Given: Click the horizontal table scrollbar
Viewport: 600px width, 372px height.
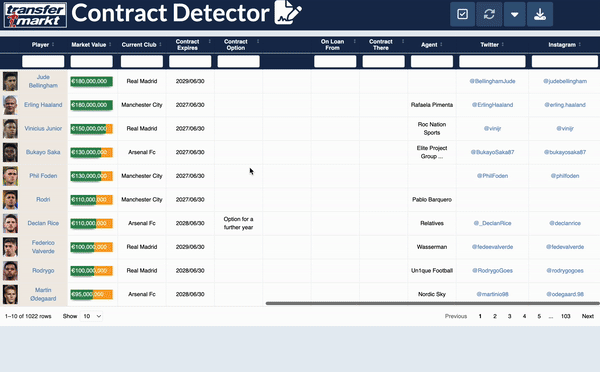Looking at the screenshot, I should coord(432,303).
